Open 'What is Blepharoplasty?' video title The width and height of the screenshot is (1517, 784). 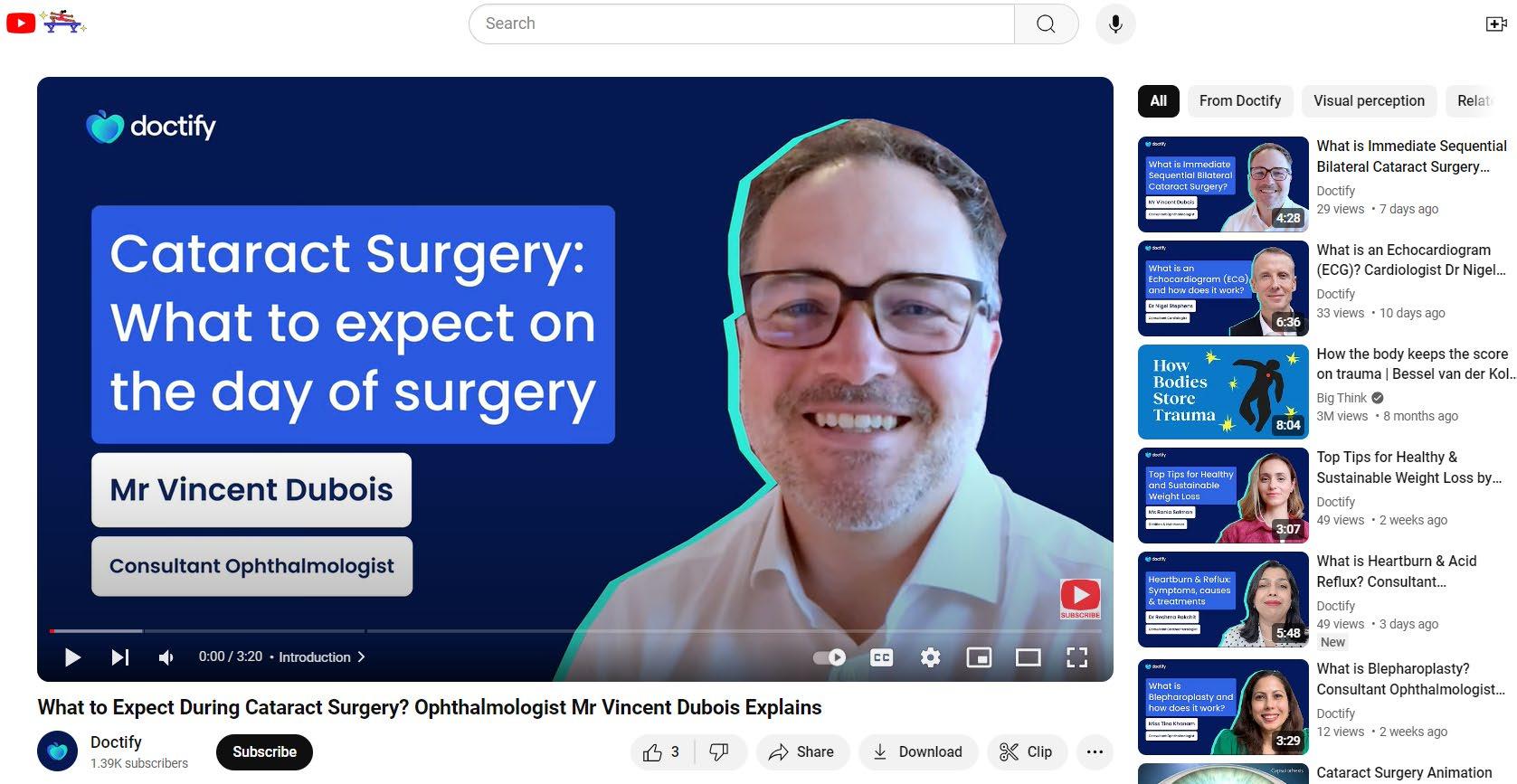pyautogui.click(x=1411, y=679)
